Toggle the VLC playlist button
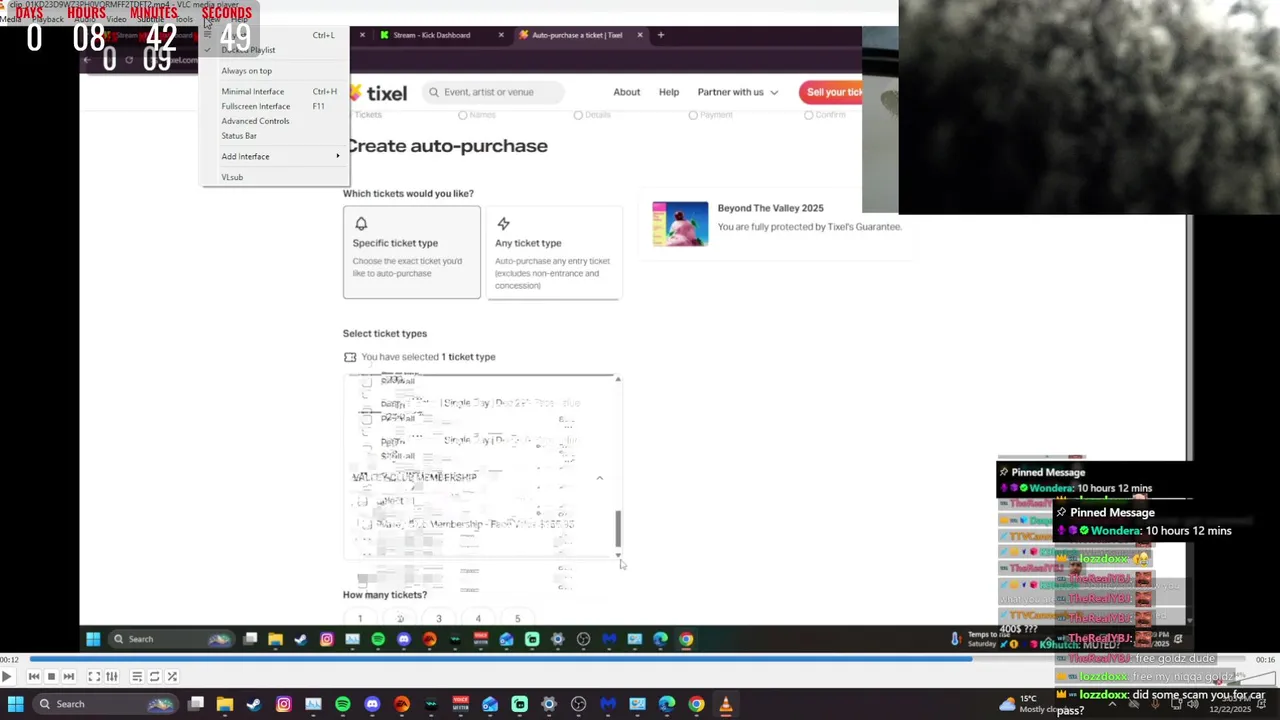1280x720 pixels. point(137,677)
